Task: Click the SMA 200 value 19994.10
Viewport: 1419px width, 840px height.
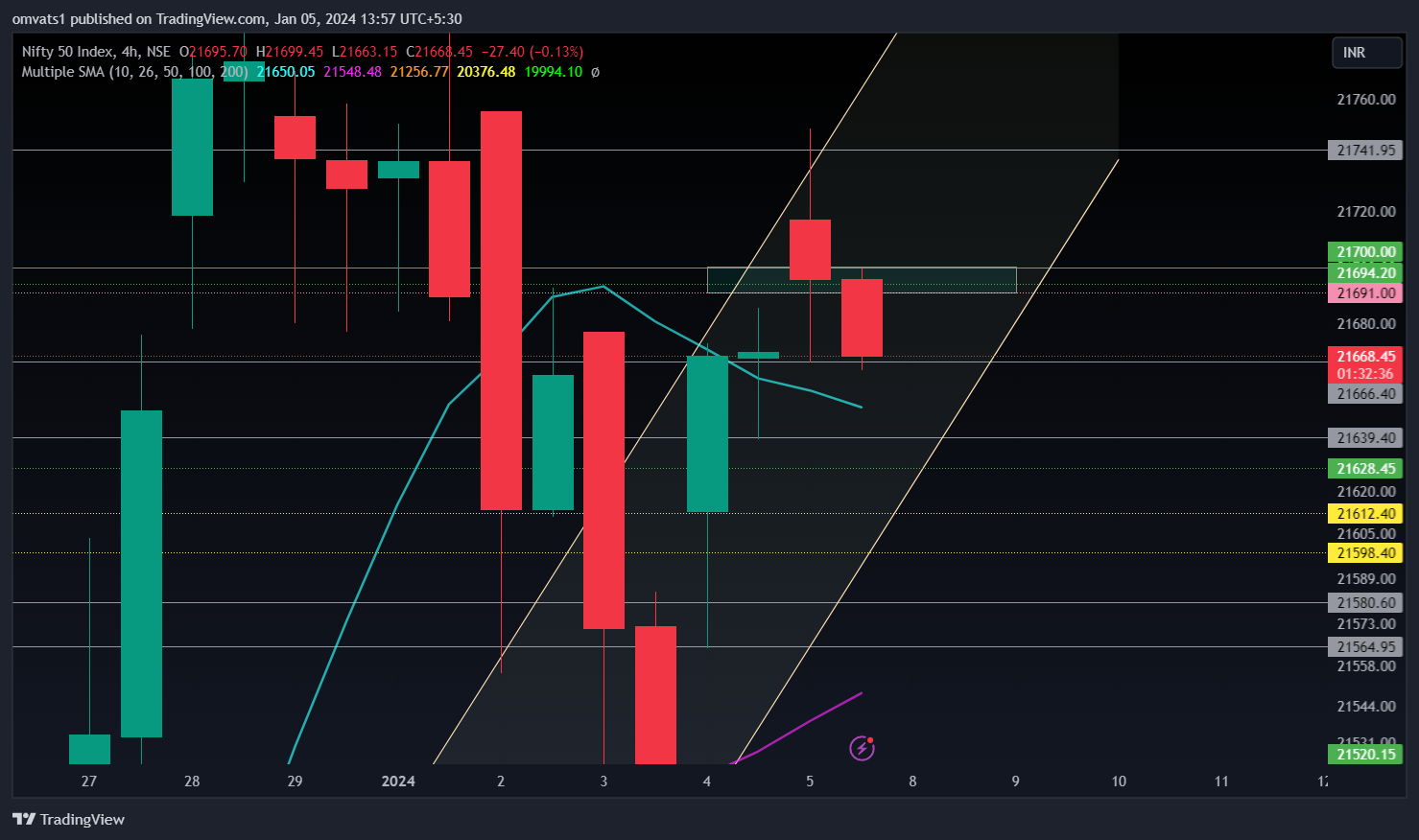Action: click(x=553, y=72)
